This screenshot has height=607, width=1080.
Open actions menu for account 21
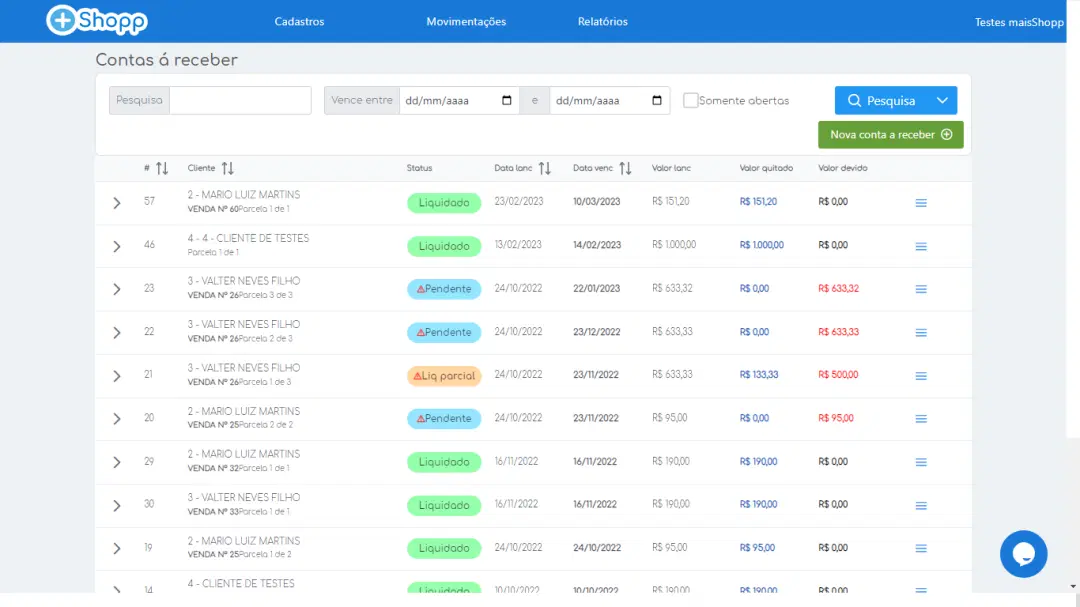[921, 376]
